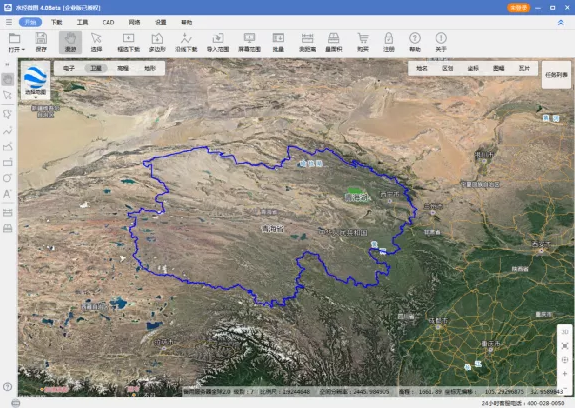The width and height of the screenshot is (577, 412).
Task: Select the 漫游 pan hand tool
Action: [x=70, y=42]
